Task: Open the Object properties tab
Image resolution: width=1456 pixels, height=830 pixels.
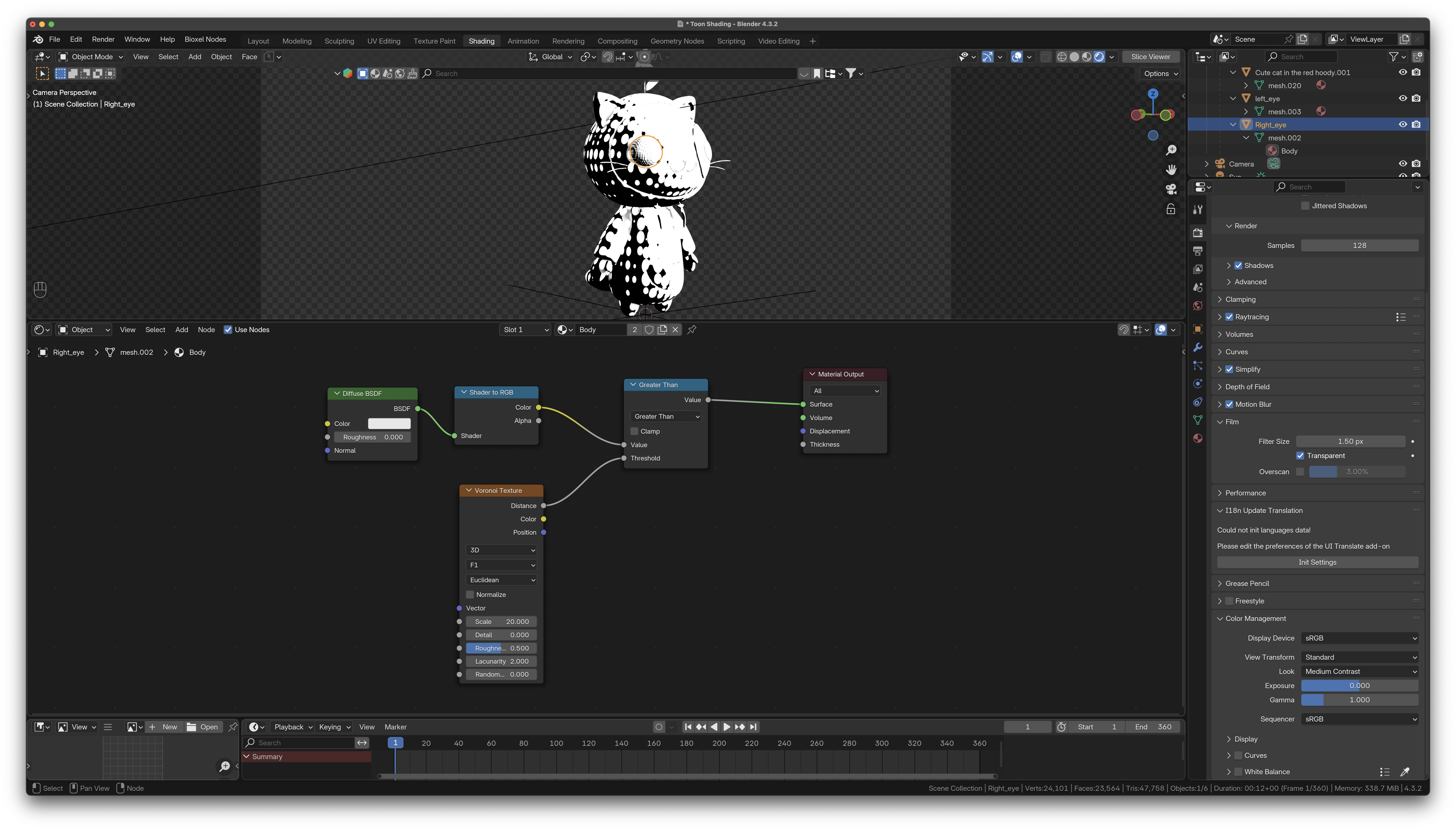Action: click(1198, 329)
